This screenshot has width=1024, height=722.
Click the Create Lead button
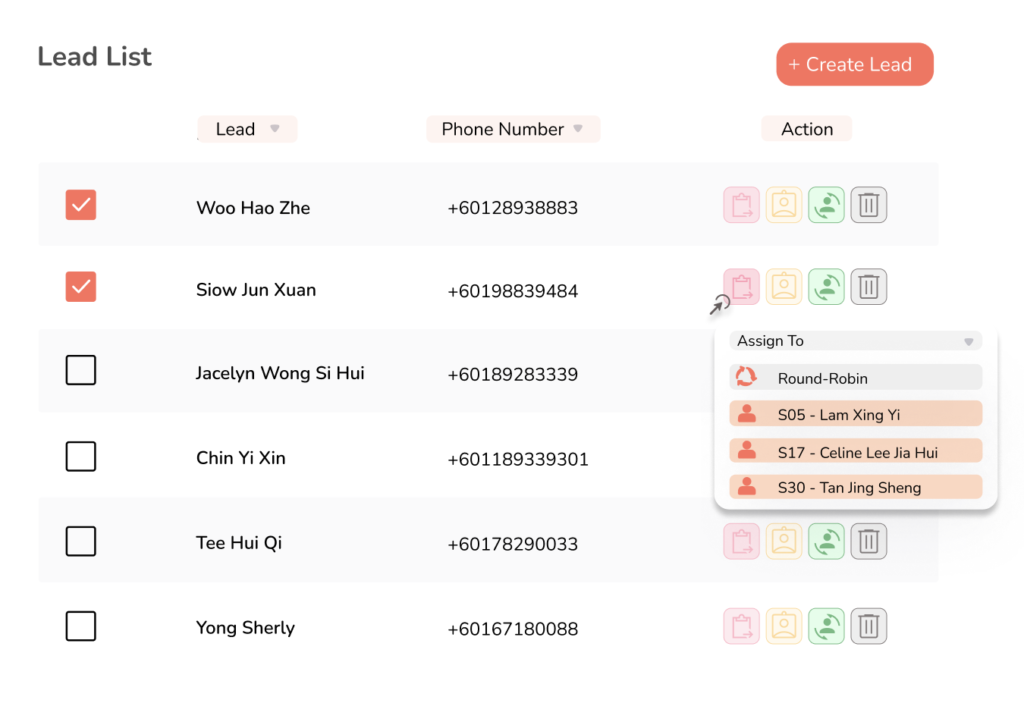[854, 65]
